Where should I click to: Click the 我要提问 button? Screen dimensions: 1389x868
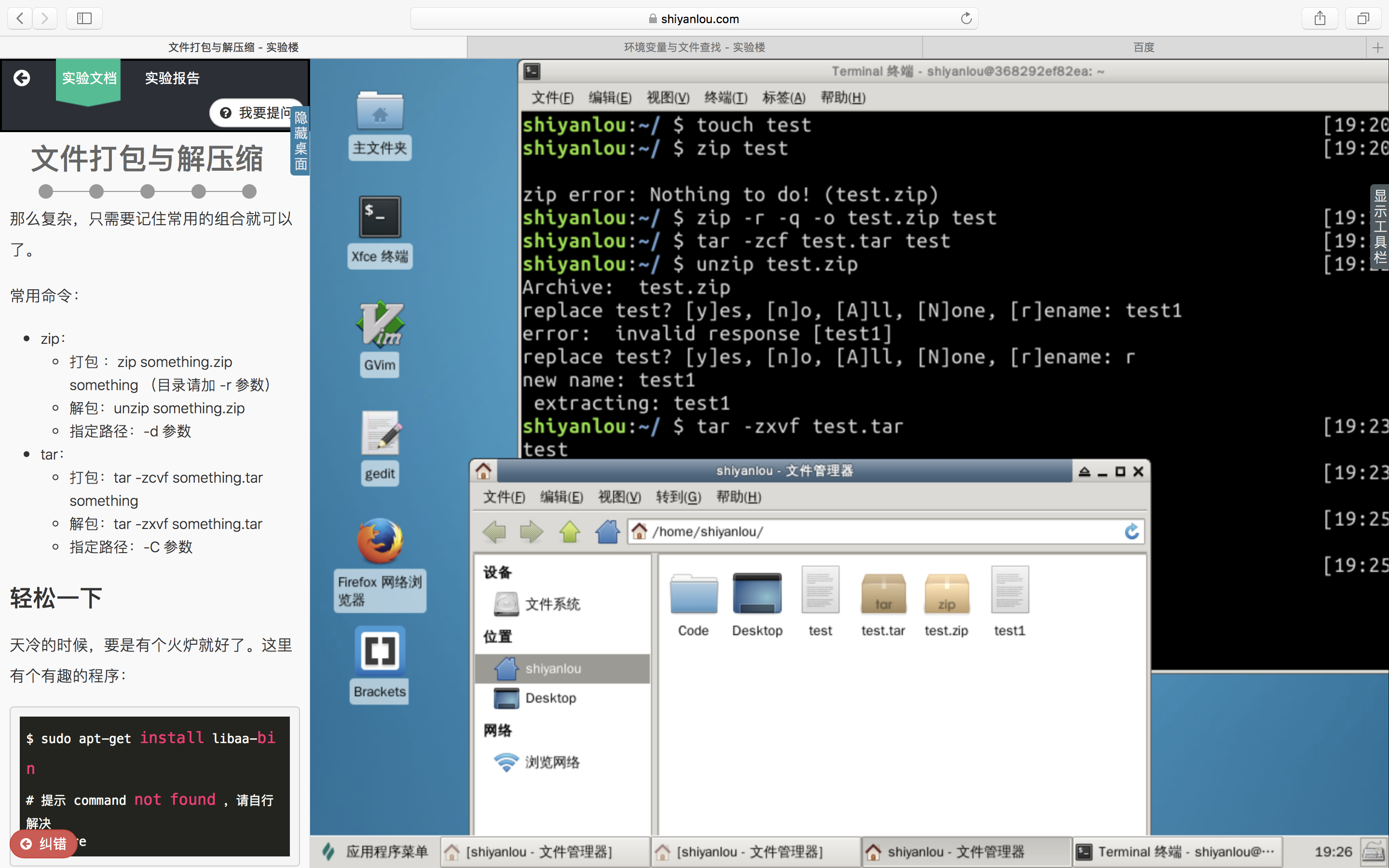pyautogui.click(x=256, y=112)
